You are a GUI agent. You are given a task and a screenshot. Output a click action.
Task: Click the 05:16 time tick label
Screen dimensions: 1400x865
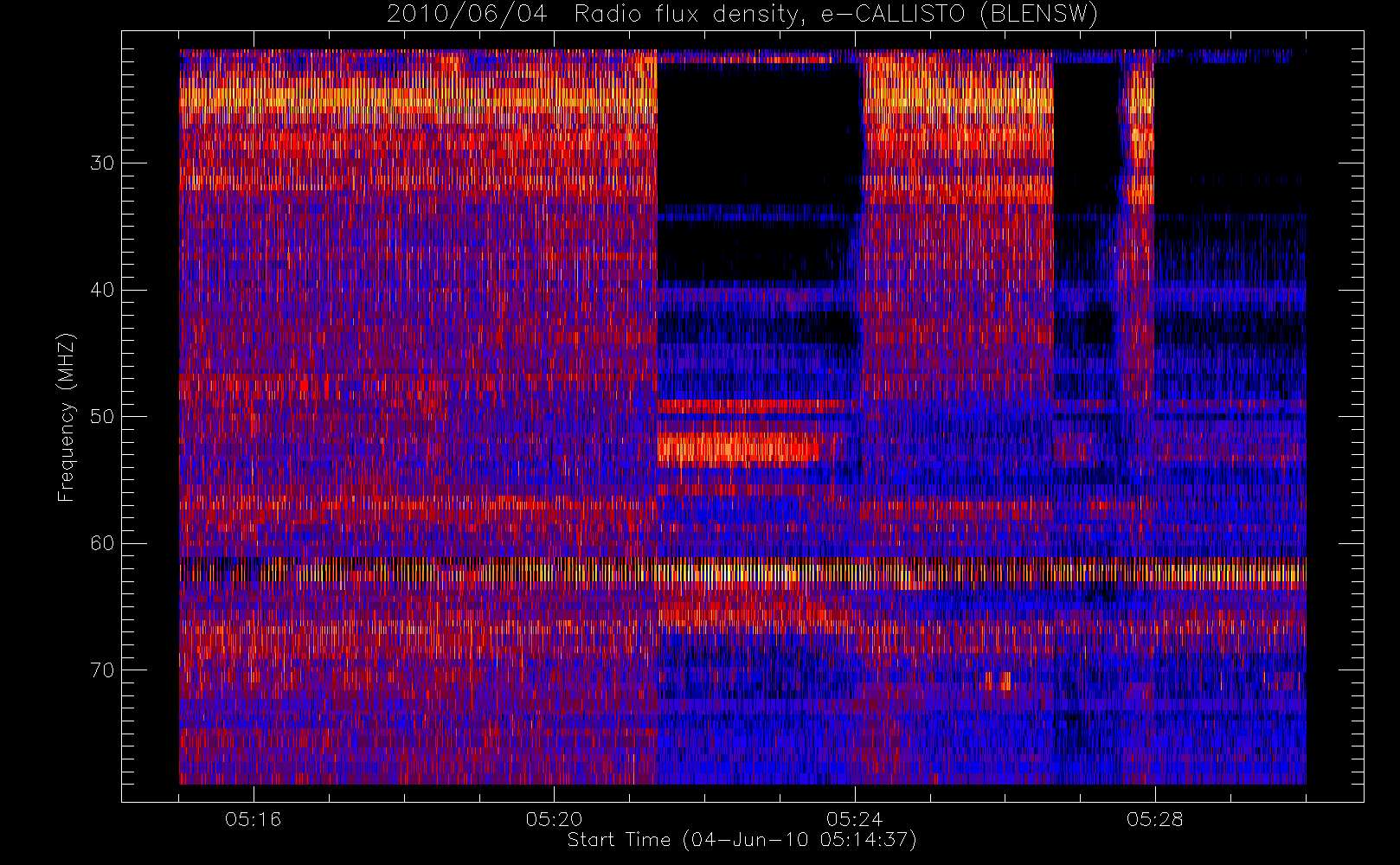tap(254, 818)
